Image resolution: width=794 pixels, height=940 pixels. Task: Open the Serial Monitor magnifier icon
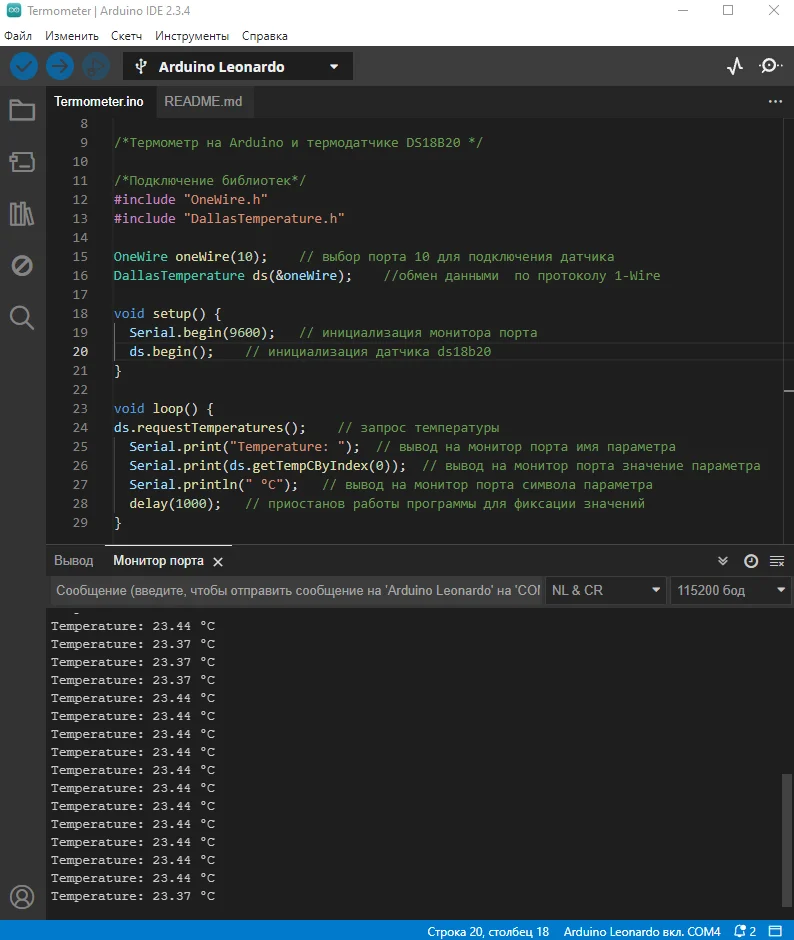770,67
